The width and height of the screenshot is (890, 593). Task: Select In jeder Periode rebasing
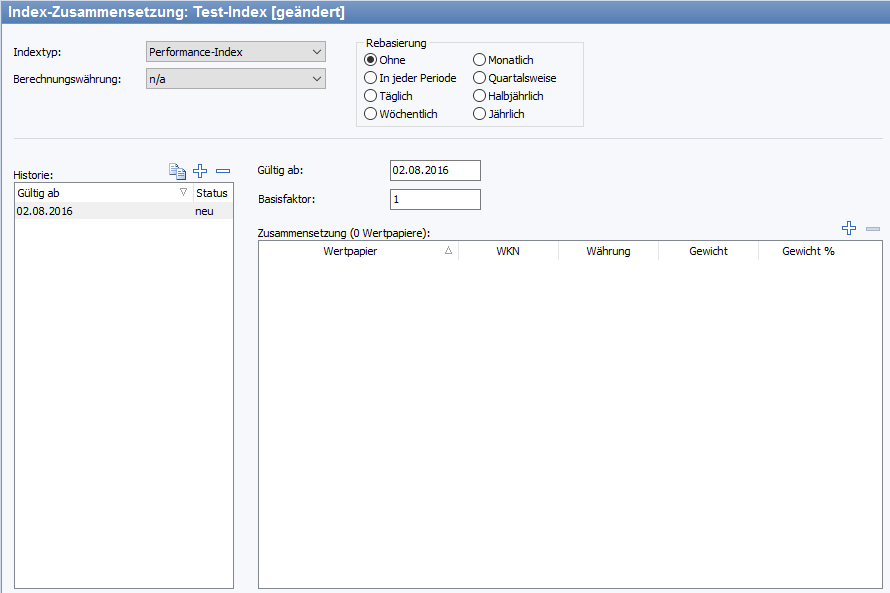click(x=371, y=78)
